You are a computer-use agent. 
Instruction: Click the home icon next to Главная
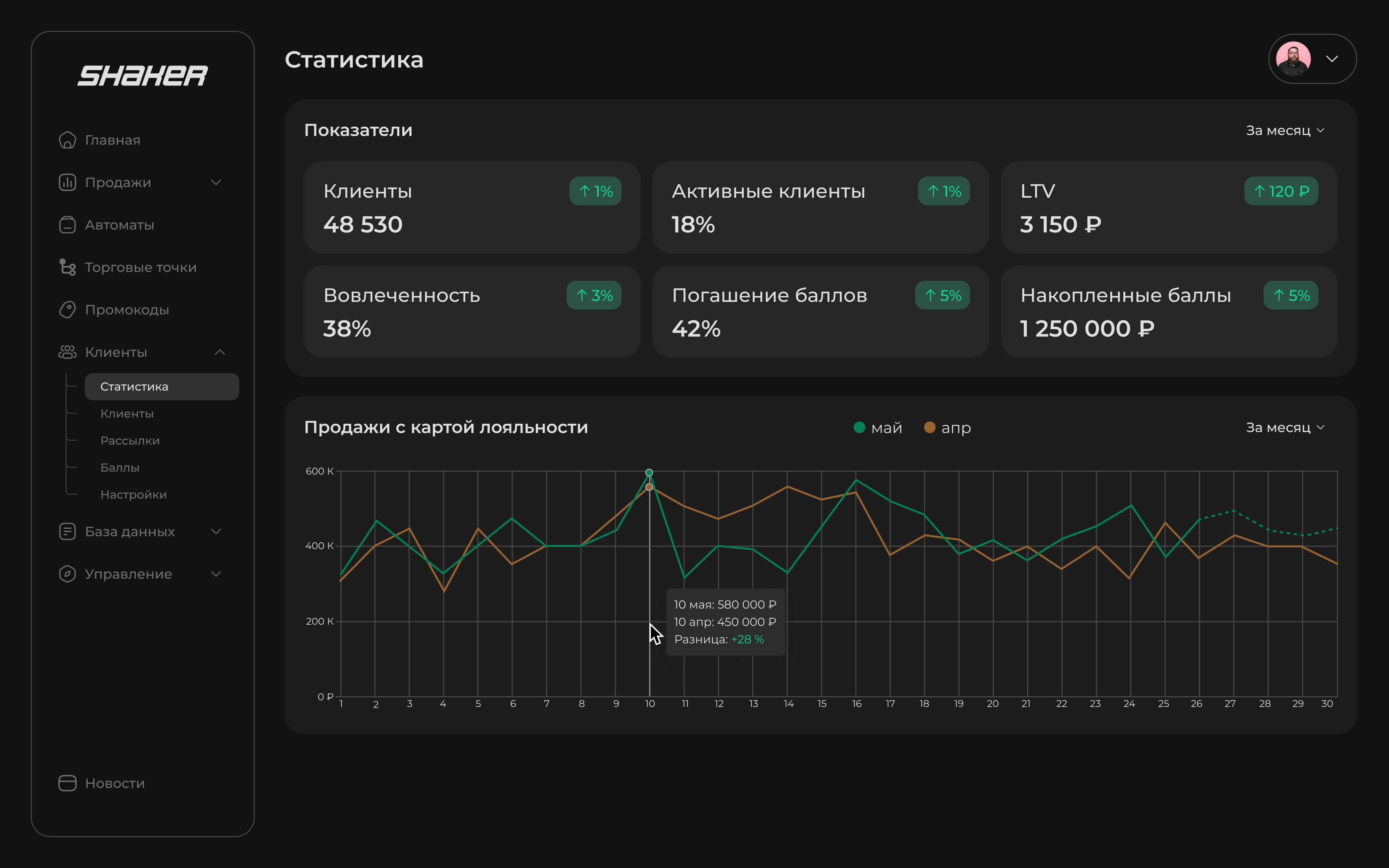click(67, 140)
